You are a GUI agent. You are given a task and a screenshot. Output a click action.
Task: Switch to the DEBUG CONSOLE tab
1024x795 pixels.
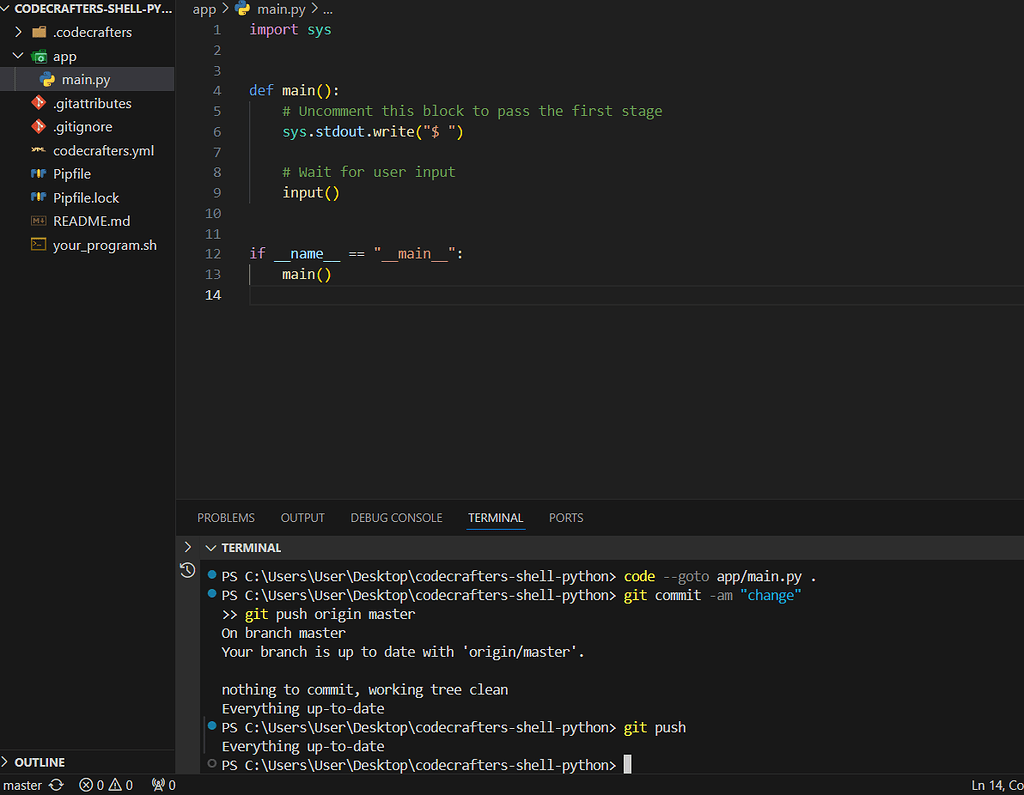[x=396, y=518]
